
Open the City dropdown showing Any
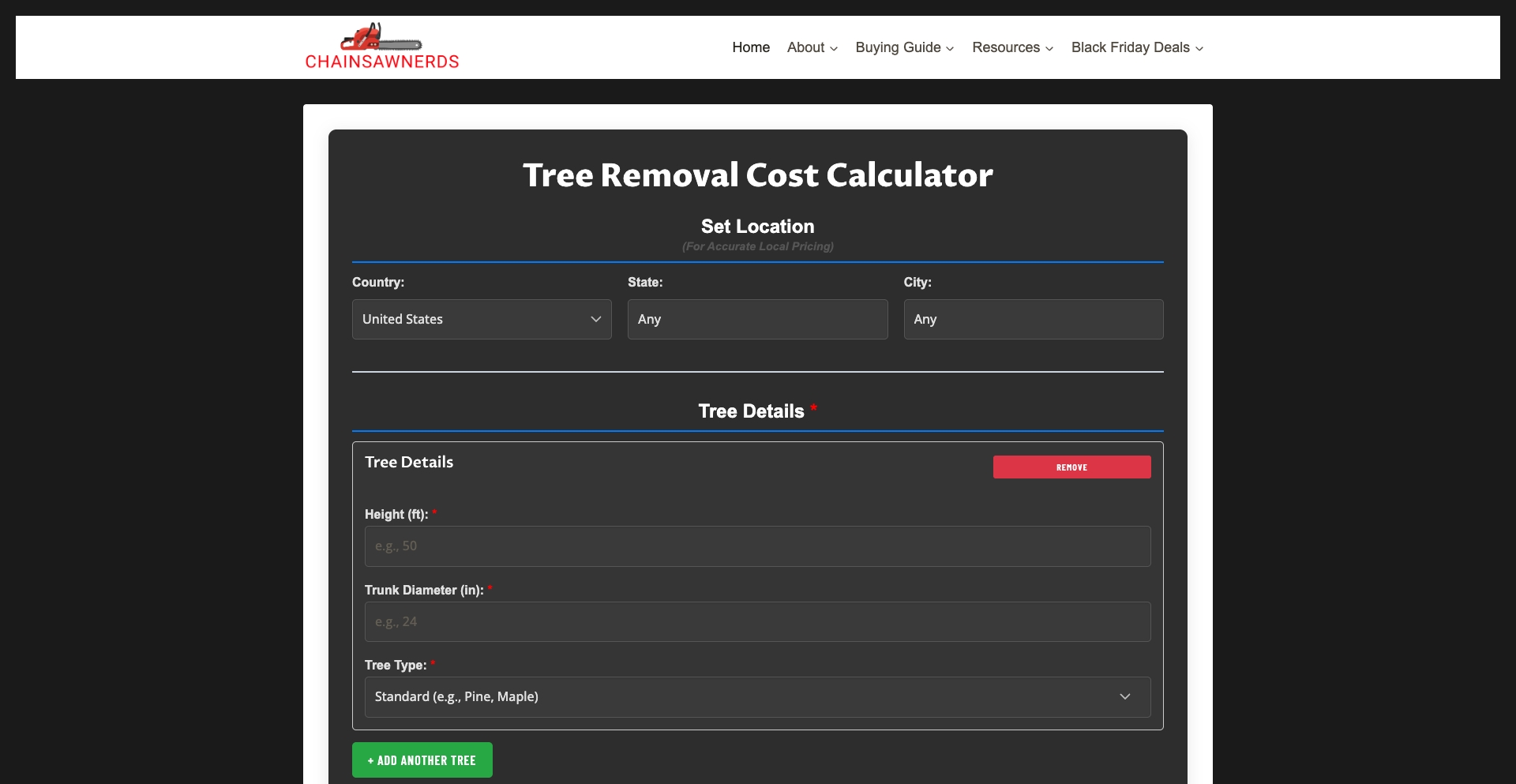1033,319
